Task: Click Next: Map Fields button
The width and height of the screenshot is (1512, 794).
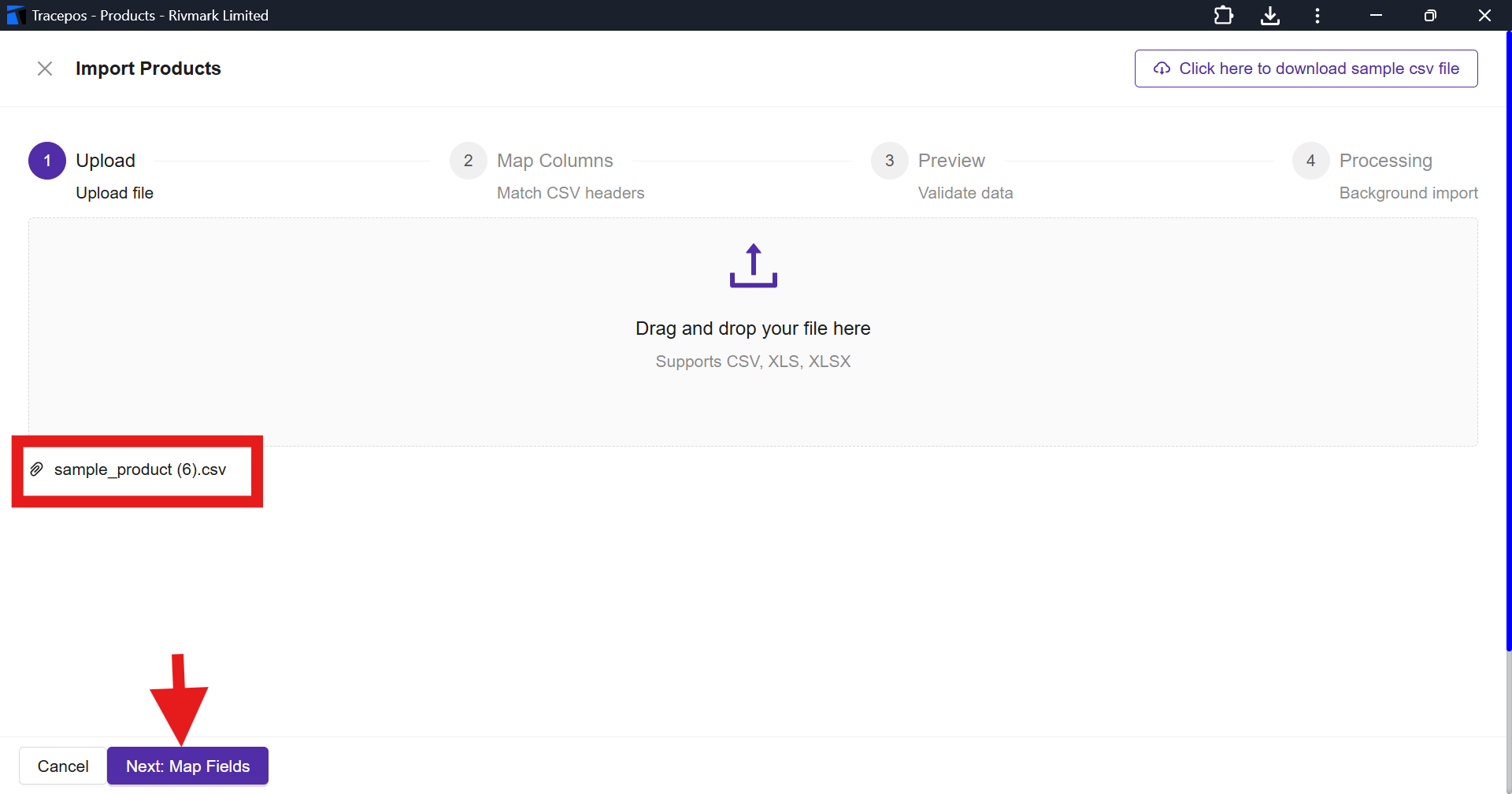Action: [x=187, y=766]
